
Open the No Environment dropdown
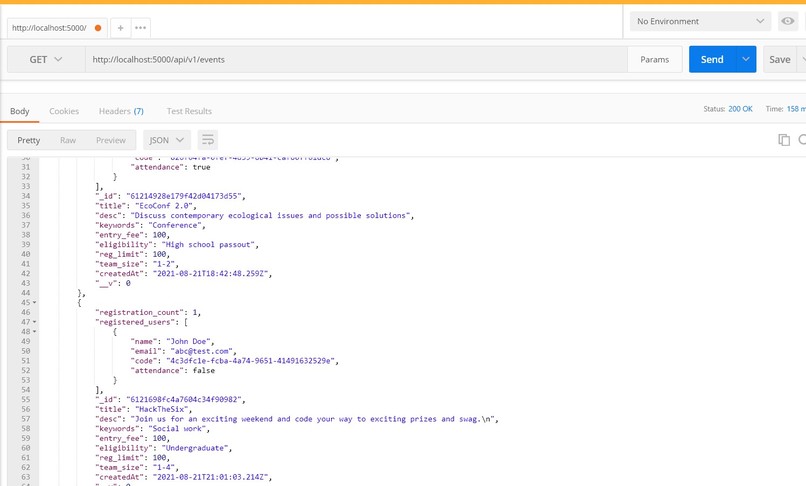pyautogui.click(x=700, y=21)
